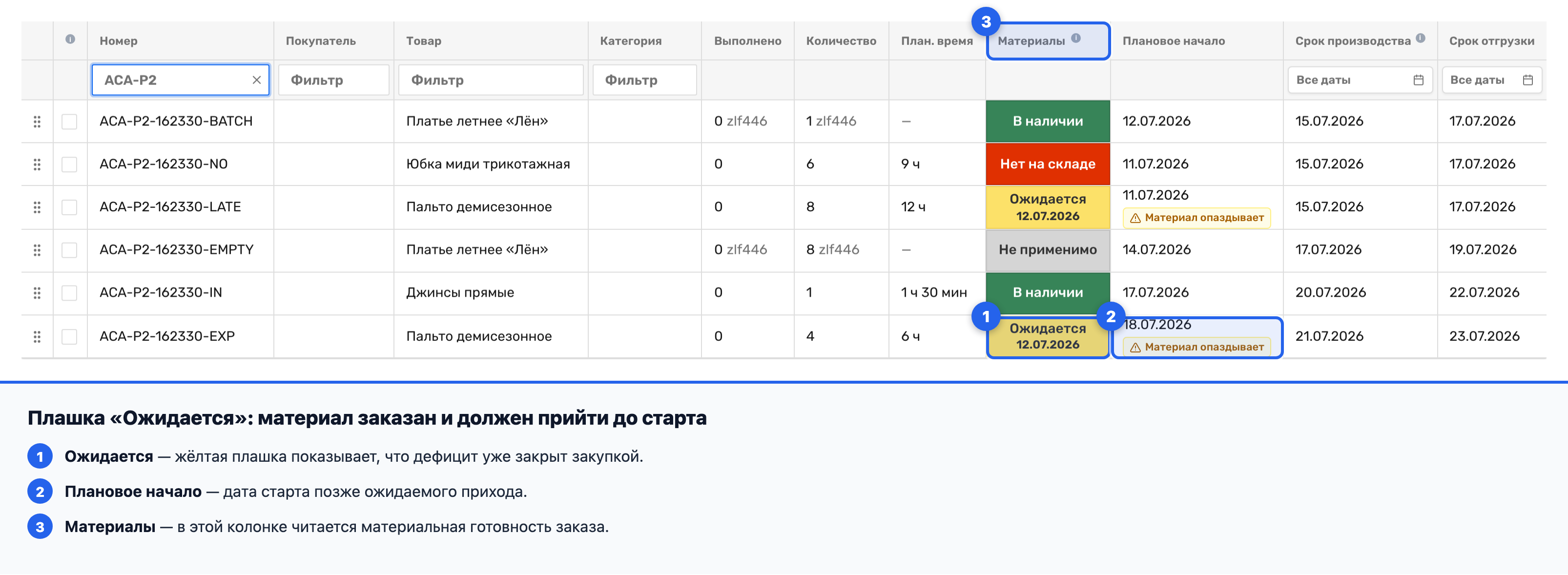Image resolution: width=1568 pixels, height=575 pixels.
Task: Click the Срок производства column header
Action: tap(1353, 41)
